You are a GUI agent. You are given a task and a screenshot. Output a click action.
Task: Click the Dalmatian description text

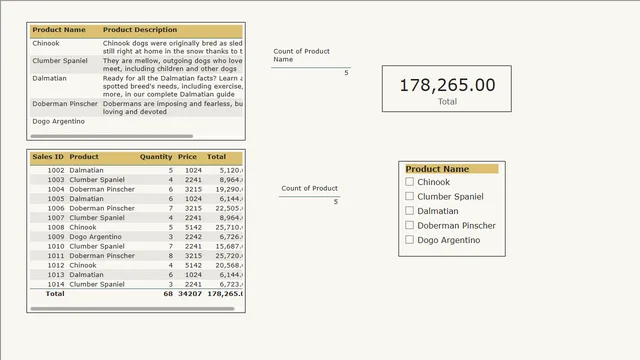pos(173,86)
